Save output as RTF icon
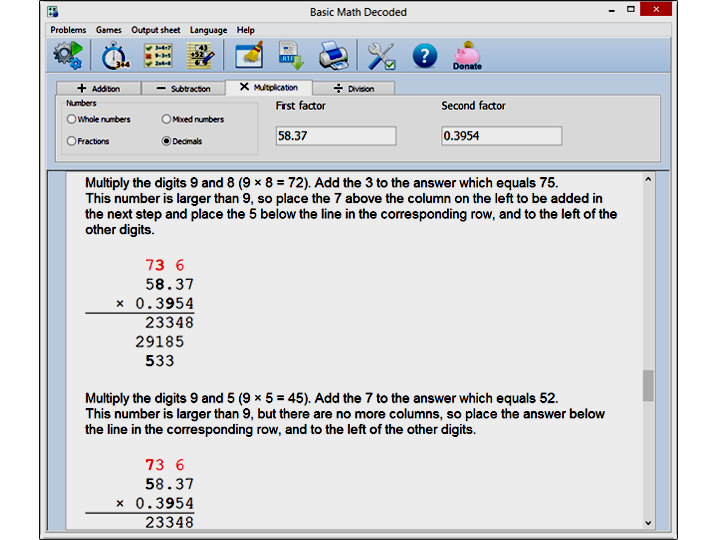This screenshot has width=720, height=540. [291, 56]
